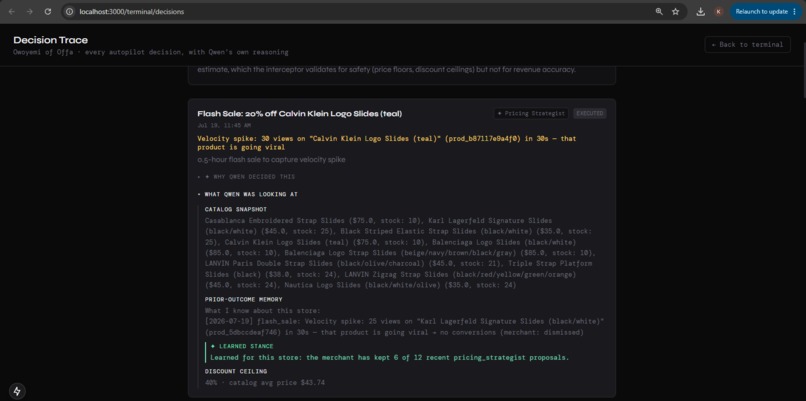Open the browser downloads icon
Image resolution: width=806 pixels, height=401 pixels.
coord(700,11)
